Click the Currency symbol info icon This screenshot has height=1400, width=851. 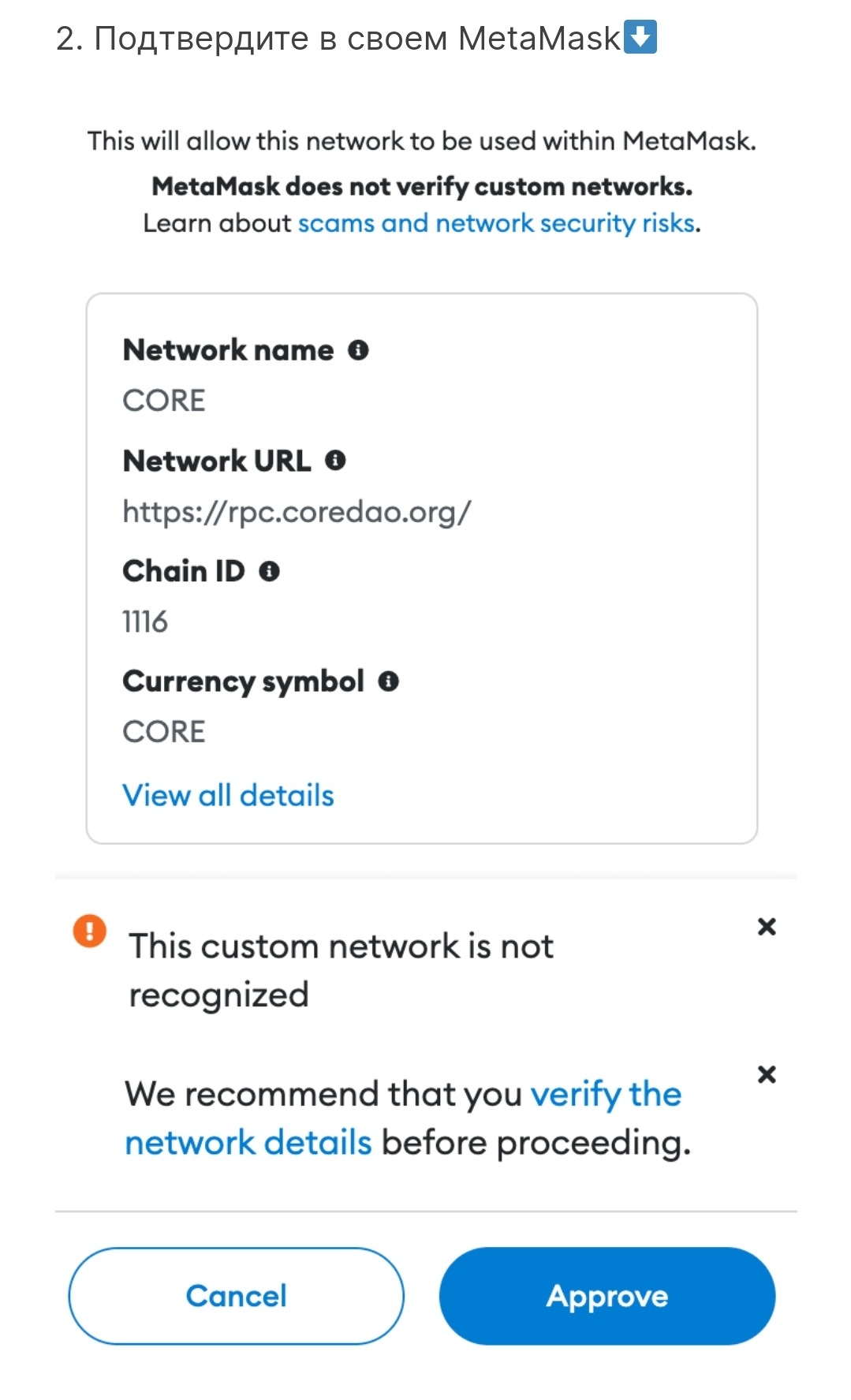(x=388, y=681)
